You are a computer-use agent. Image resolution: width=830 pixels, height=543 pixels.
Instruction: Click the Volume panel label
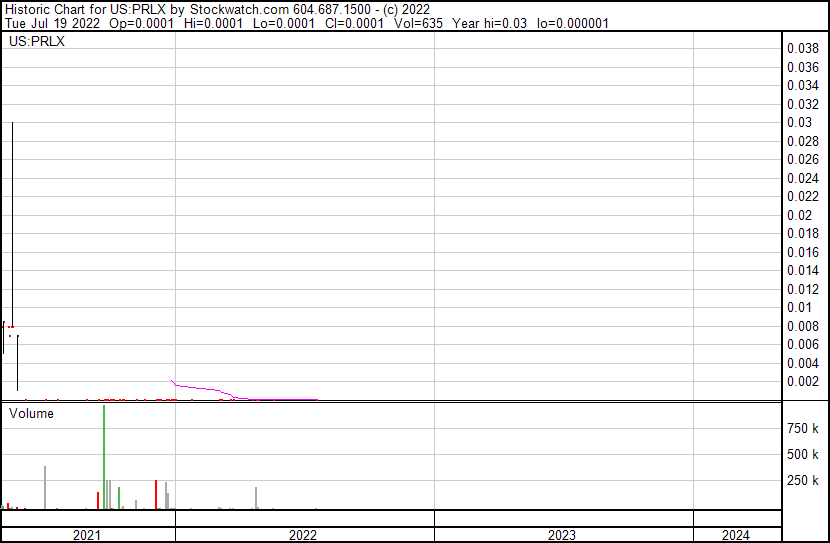tap(31, 413)
